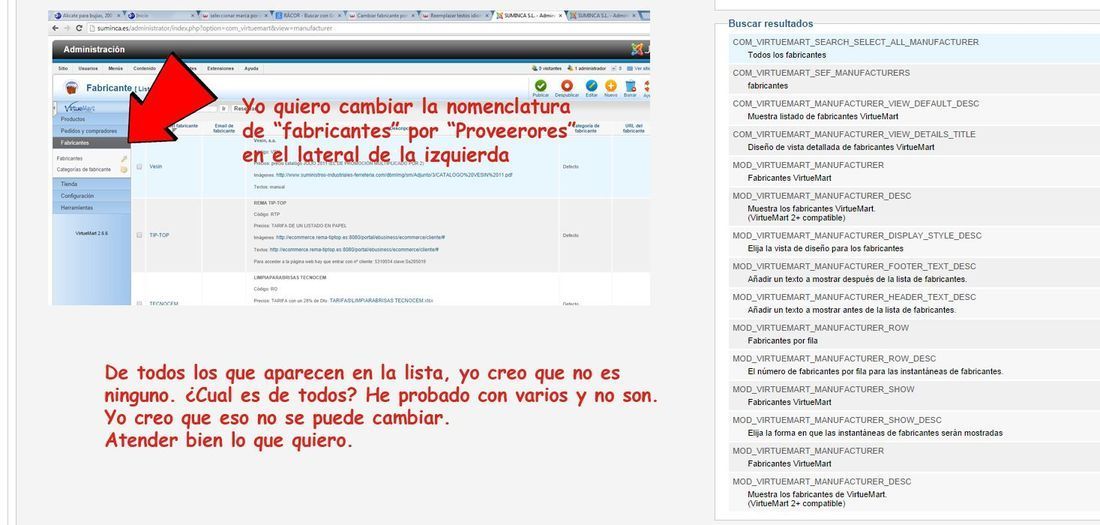Click the Nuevo yellow plus icon
1100x525 pixels.
(x=611, y=86)
